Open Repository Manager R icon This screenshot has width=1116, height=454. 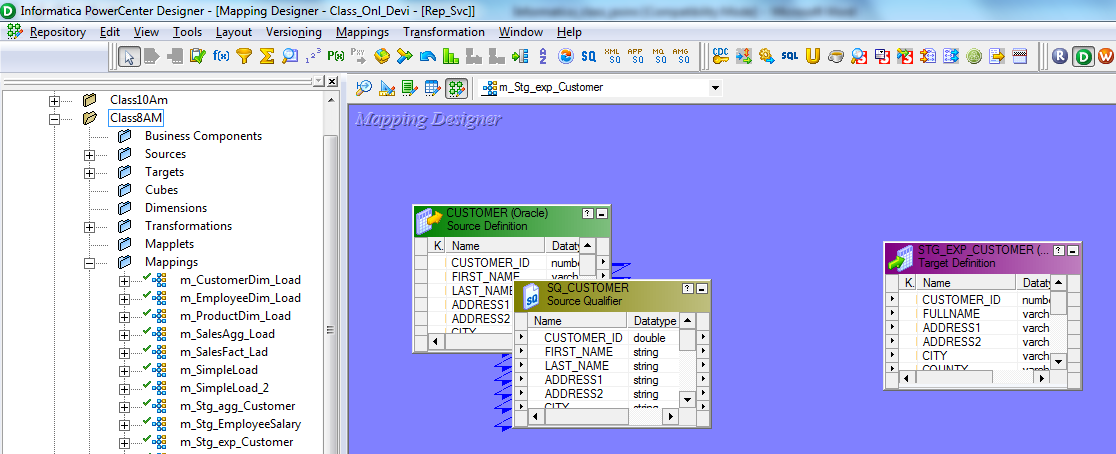point(1060,56)
